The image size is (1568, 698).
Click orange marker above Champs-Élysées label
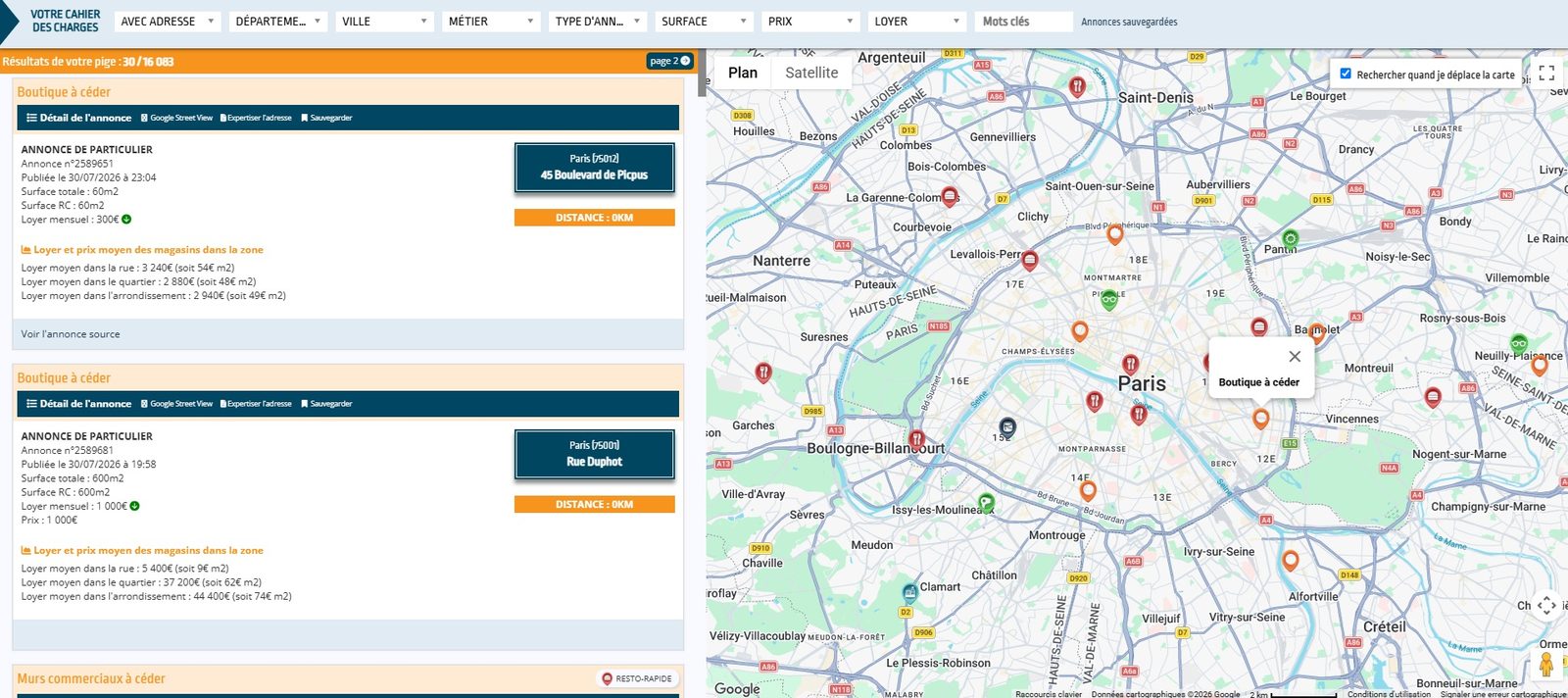(1079, 331)
